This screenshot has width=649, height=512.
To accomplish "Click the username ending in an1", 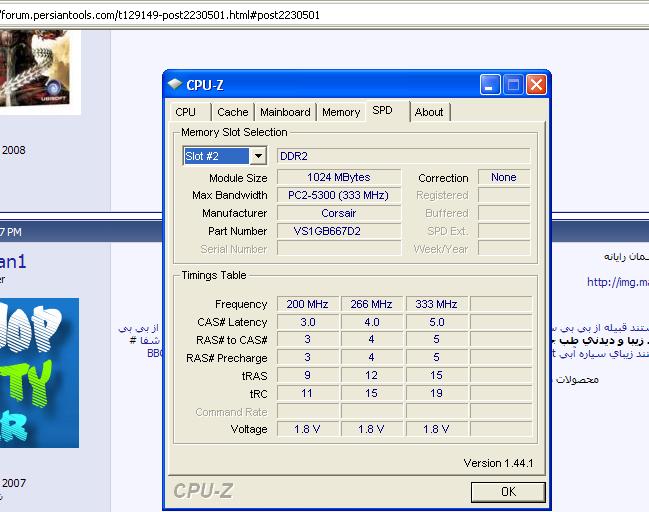I will [x=13, y=262].
